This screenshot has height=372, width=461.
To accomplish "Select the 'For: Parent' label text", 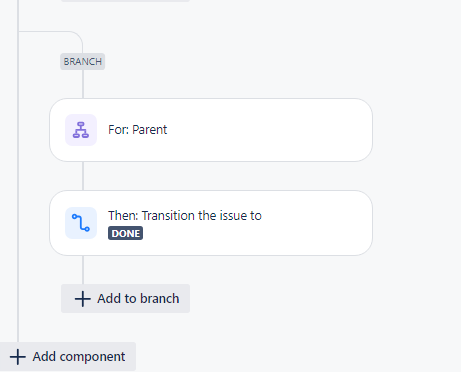I will [x=137, y=130].
